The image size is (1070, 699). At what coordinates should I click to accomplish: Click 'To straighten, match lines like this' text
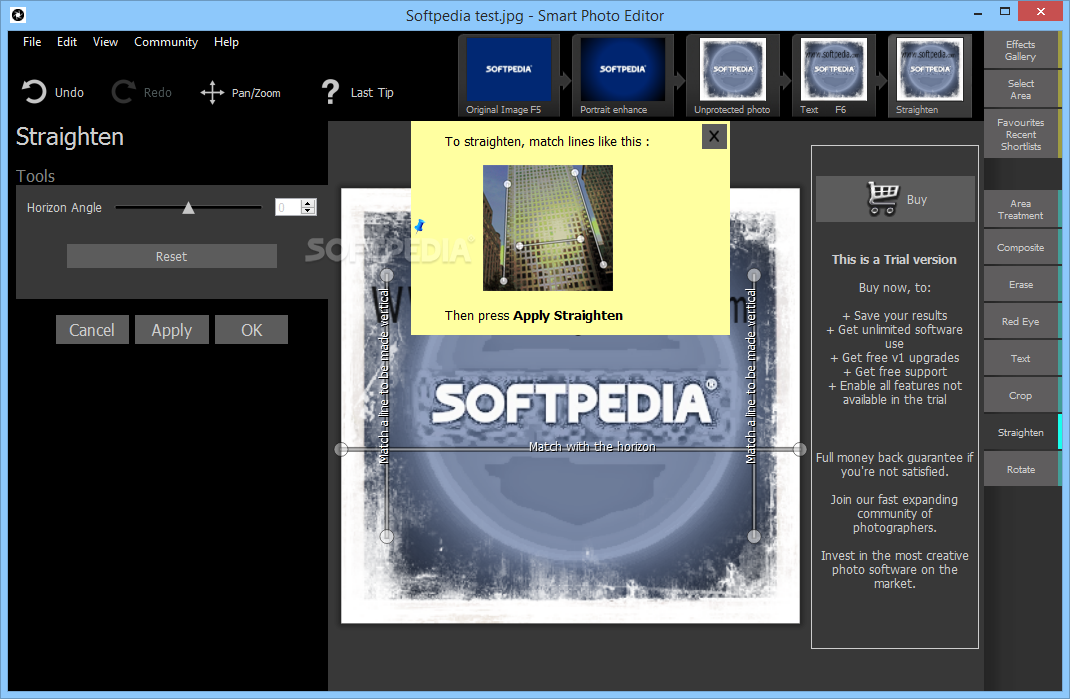point(547,141)
